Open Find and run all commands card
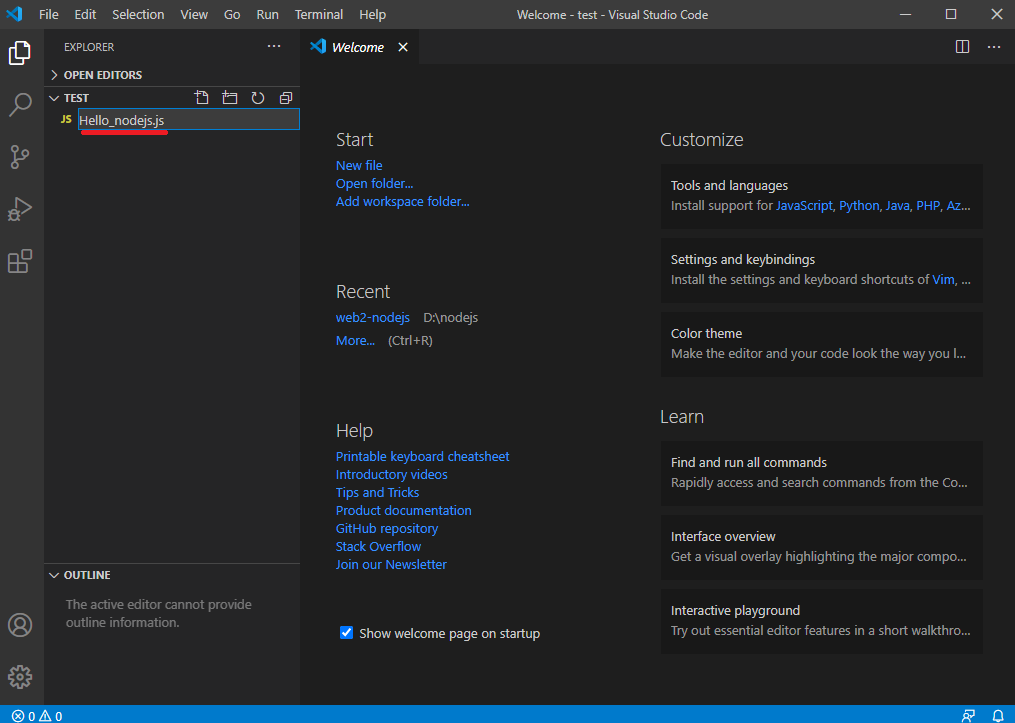The image size is (1015, 723). coord(821,473)
